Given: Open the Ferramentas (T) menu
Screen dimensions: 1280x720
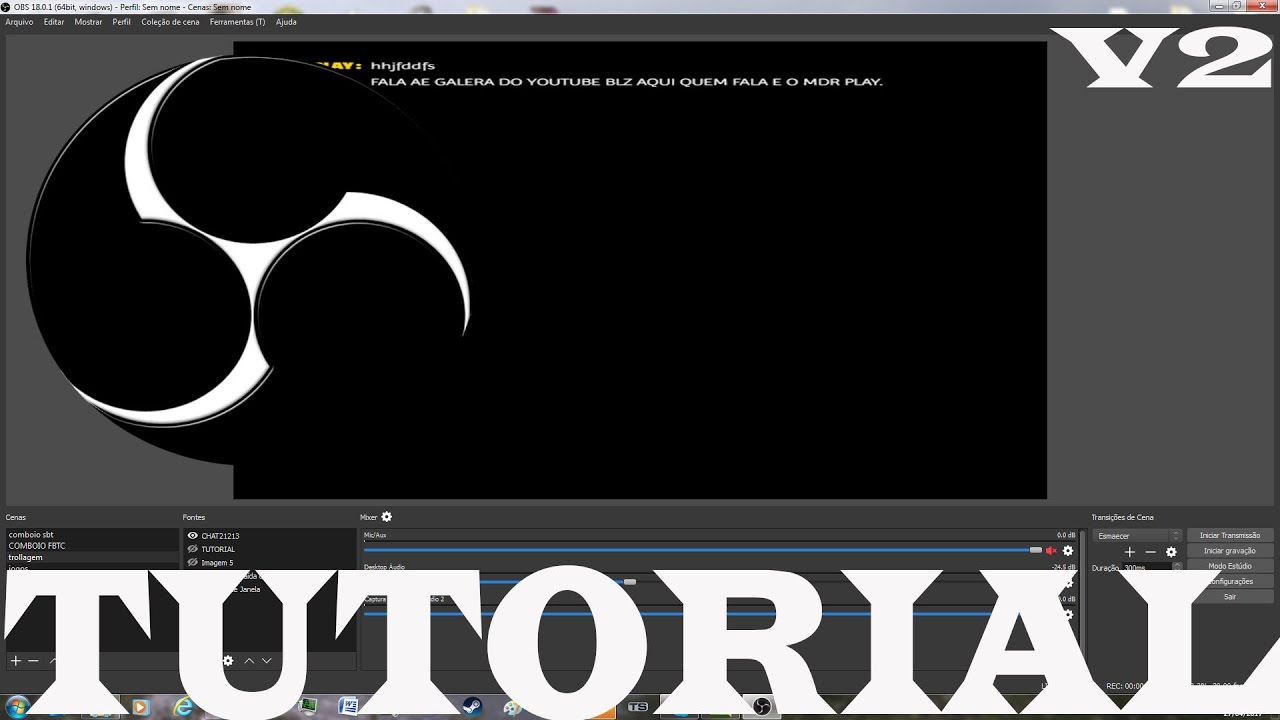Looking at the screenshot, I should tap(238, 22).
